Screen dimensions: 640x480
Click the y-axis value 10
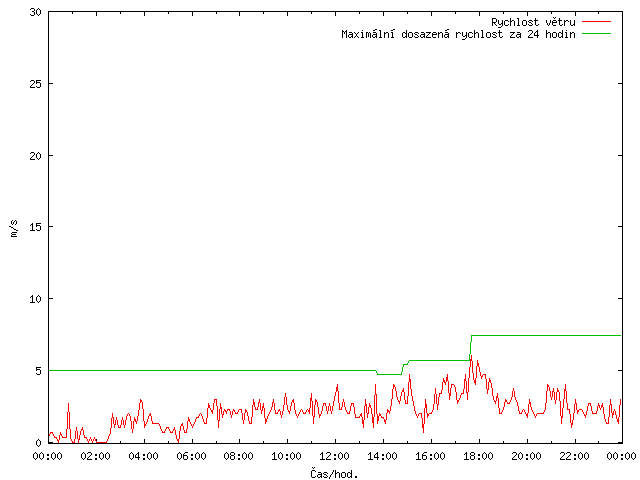tap(36, 299)
